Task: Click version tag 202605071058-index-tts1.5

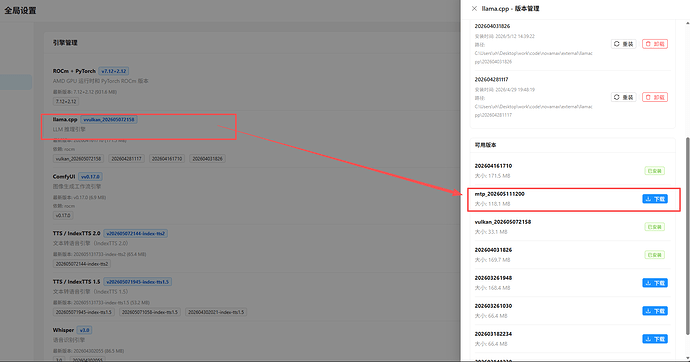Action: pos(150,312)
